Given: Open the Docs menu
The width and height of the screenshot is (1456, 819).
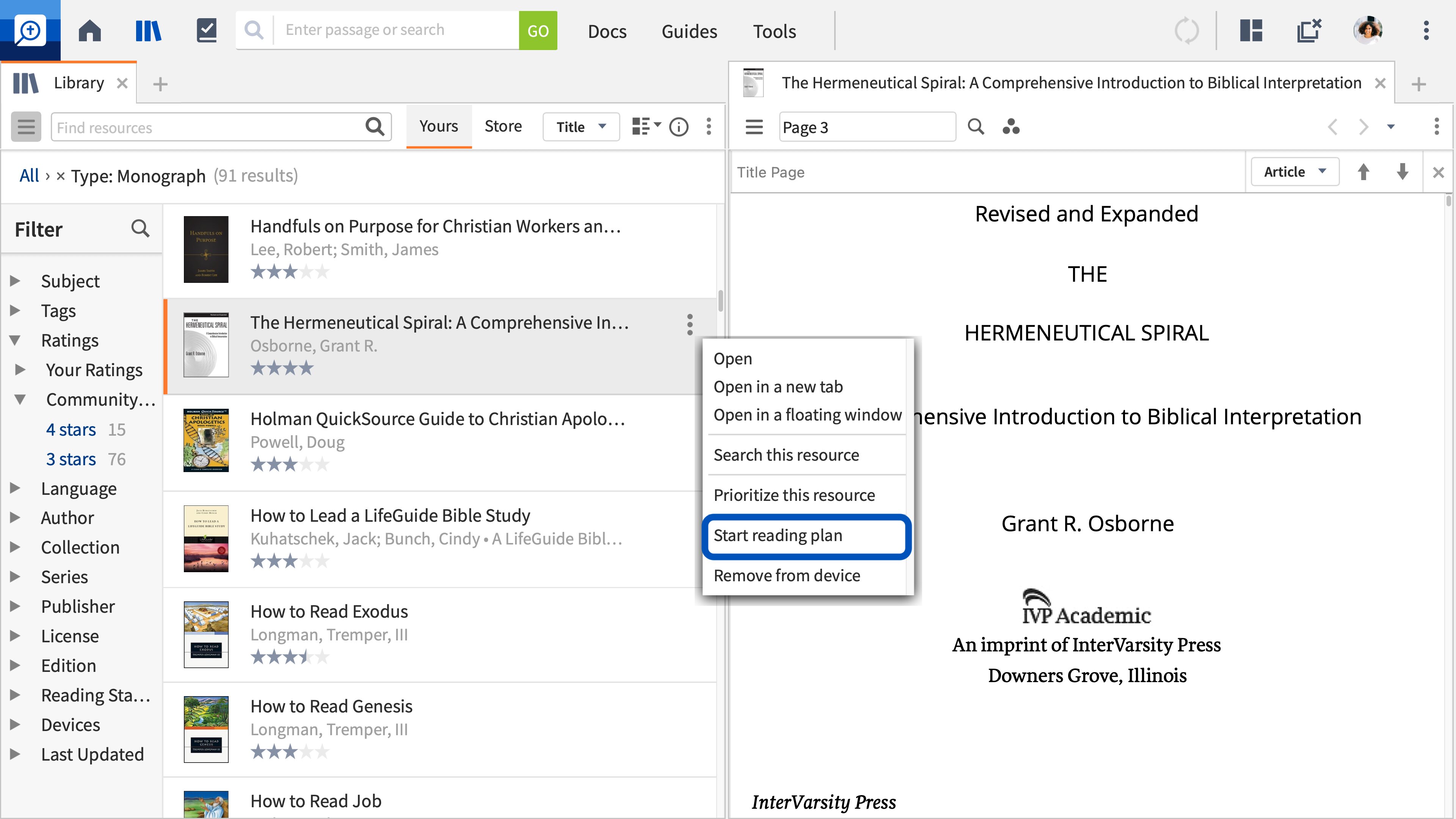Looking at the screenshot, I should (607, 31).
